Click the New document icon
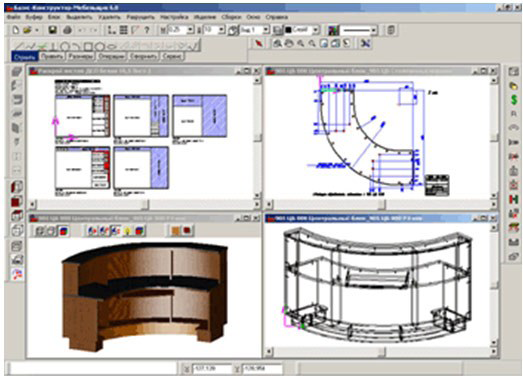523x376 pixels. pyautogui.click(x=15, y=30)
